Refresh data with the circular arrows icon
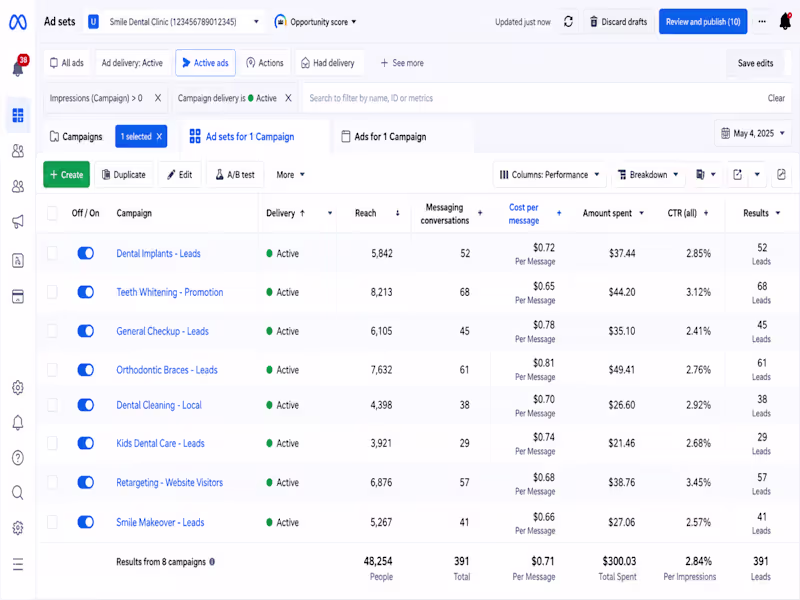 (568, 21)
